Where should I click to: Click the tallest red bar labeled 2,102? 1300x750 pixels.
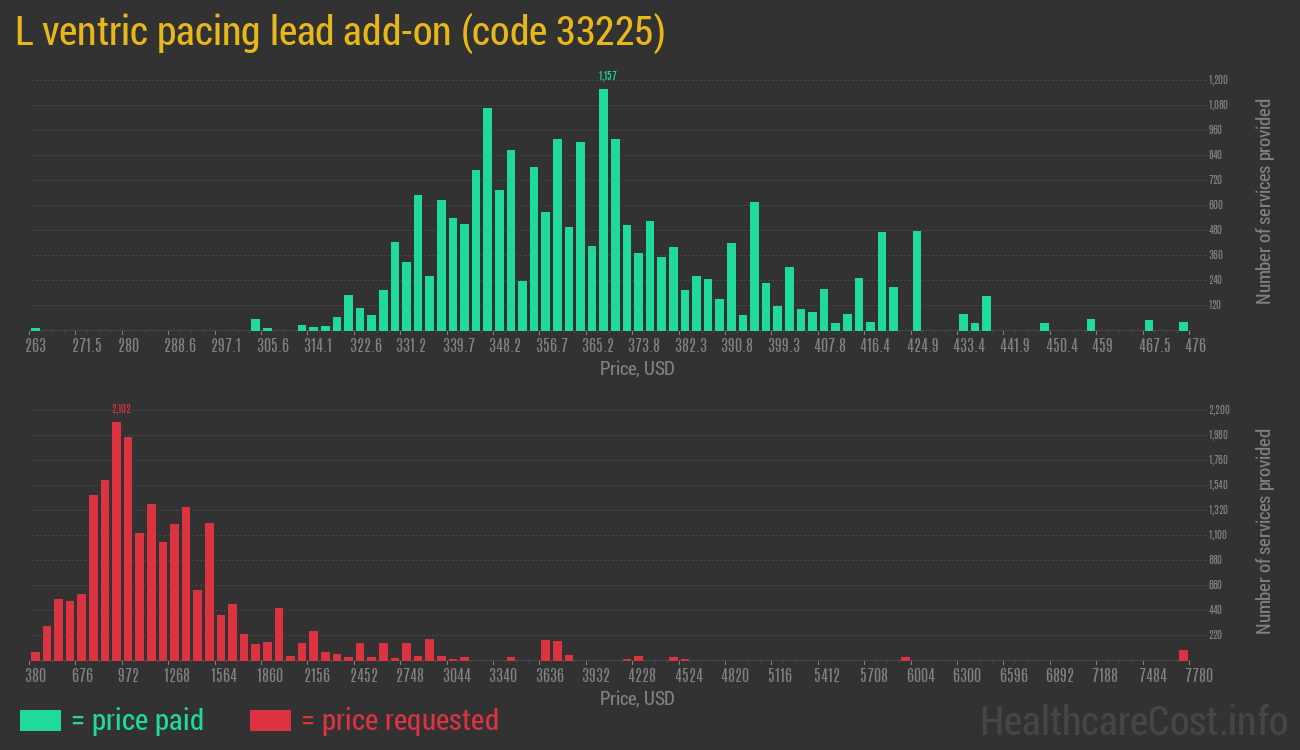tap(116, 540)
